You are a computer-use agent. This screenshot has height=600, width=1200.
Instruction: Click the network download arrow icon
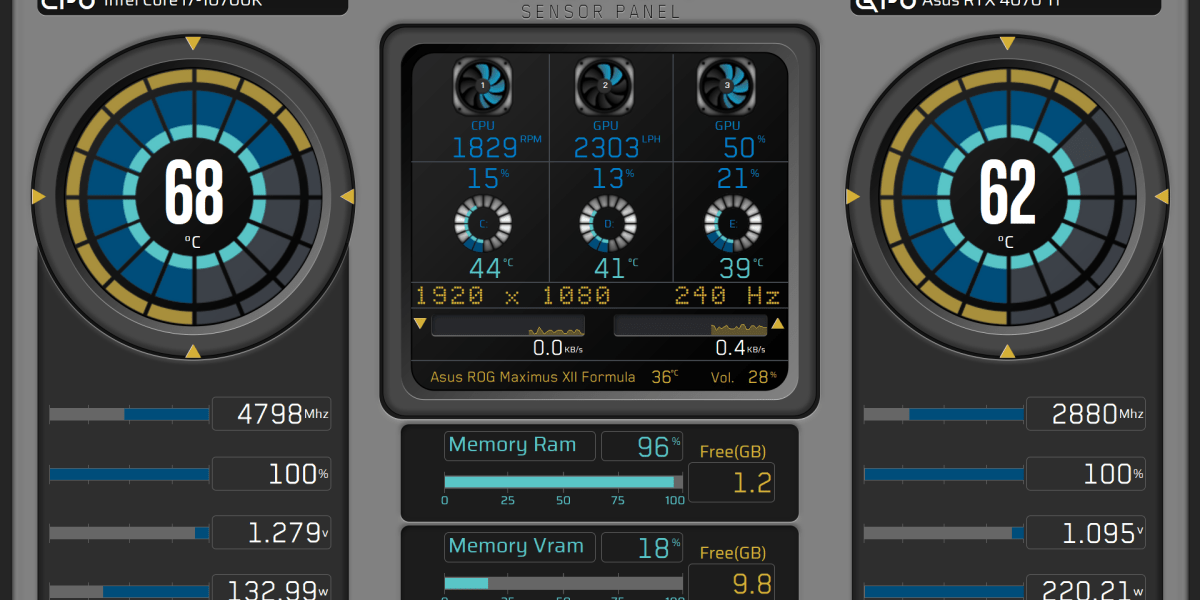coord(420,324)
